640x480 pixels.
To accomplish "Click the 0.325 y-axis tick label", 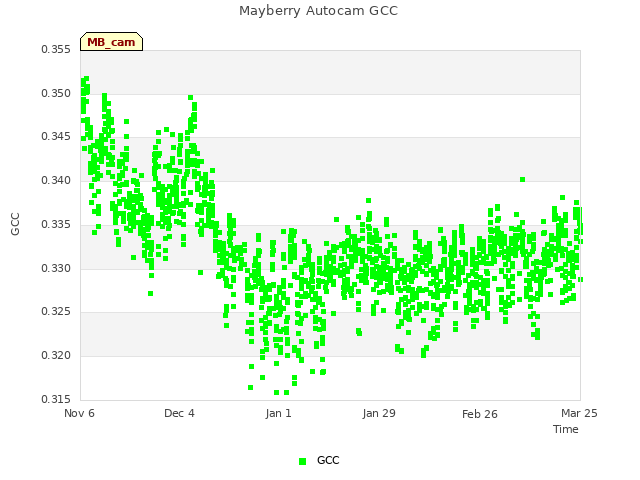I will click(56, 312).
